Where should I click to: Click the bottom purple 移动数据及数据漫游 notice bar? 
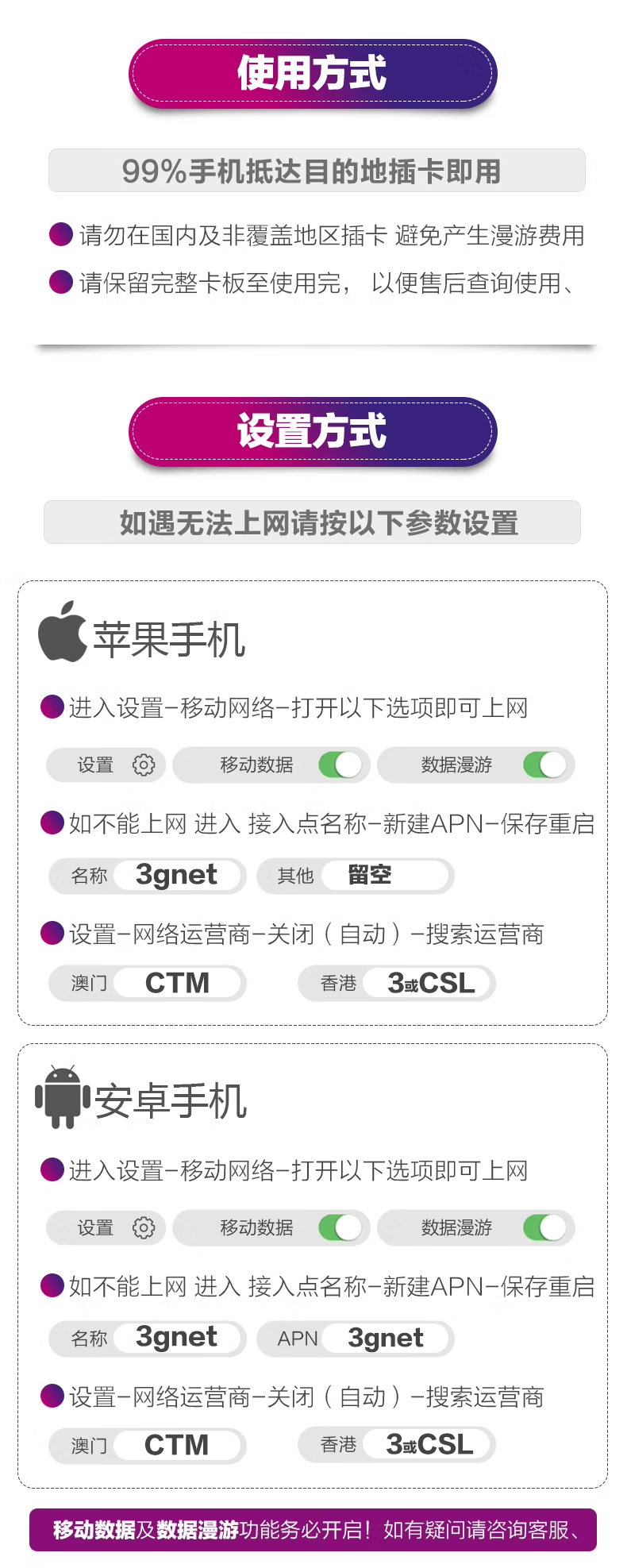coord(313,1529)
